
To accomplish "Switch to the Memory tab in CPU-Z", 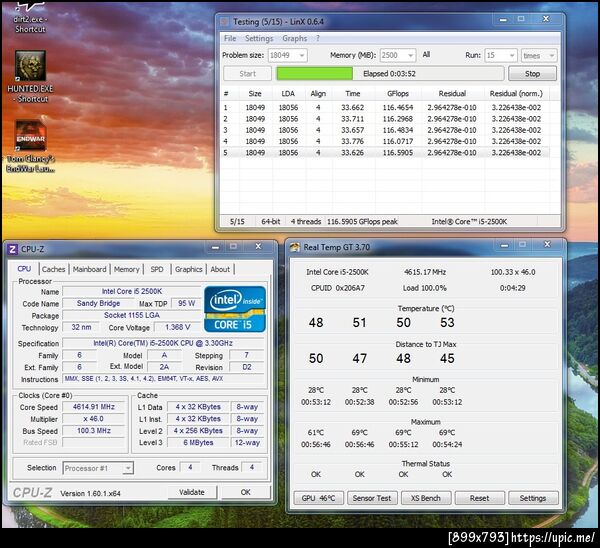I will click(127, 269).
